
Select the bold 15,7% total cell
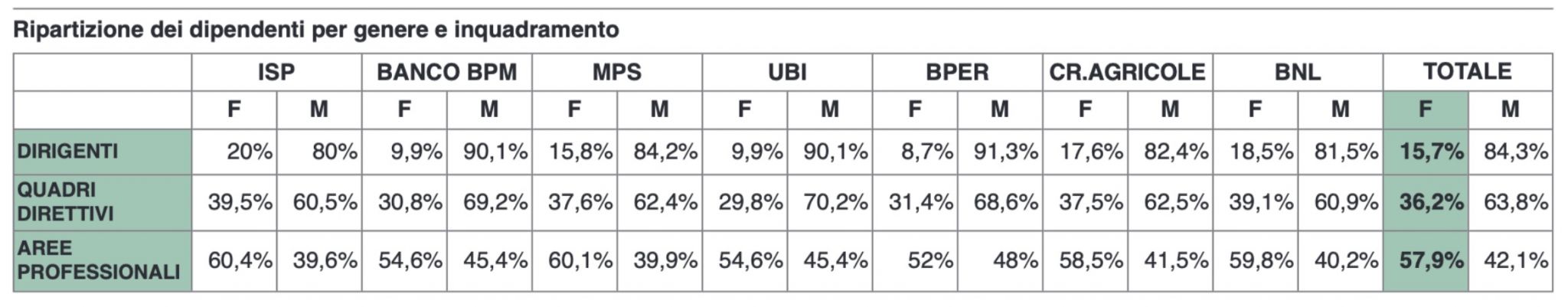click(1430, 152)
